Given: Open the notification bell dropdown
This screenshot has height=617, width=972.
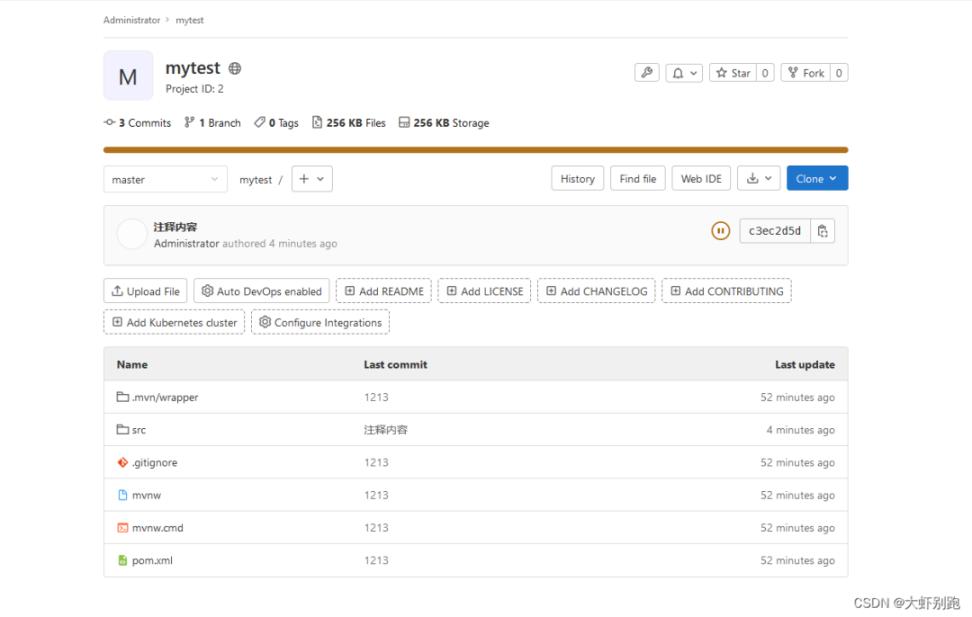Looking at the screenshot, I should [x=684, y=73].
